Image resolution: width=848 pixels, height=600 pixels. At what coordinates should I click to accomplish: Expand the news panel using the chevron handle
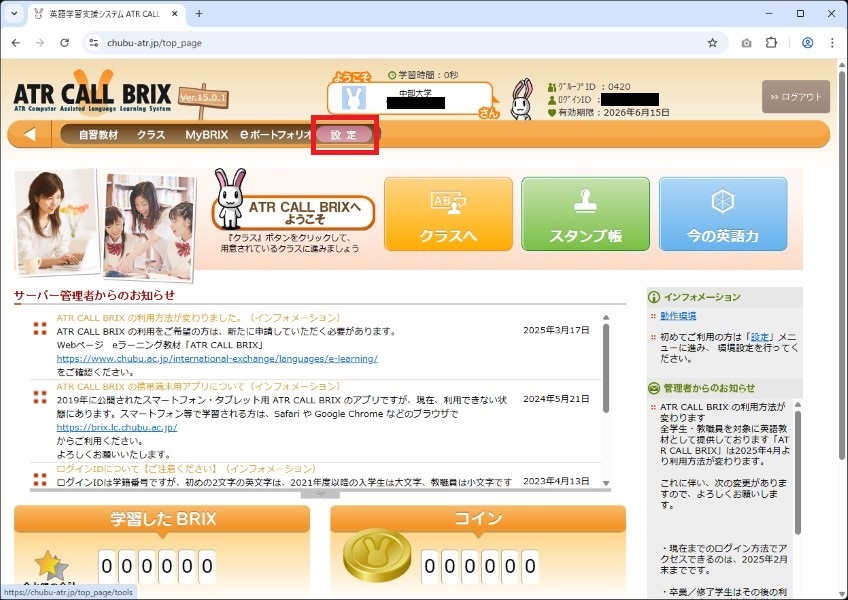click(x=320, y=494)
